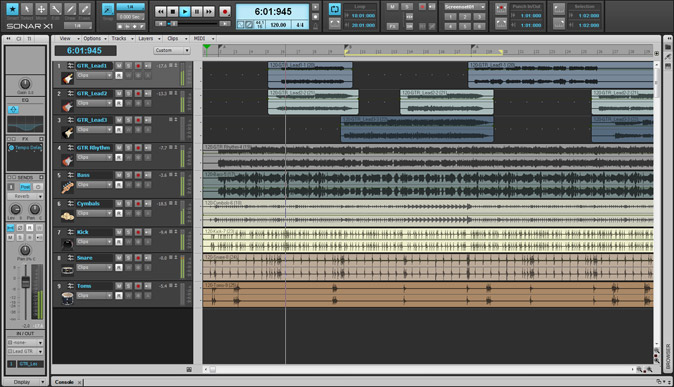Image resolution: width=674 pixels, height=387 pixels.
Task: Choose the Erase tool icon
Action: pyautogui.click(x=85, y=9)
